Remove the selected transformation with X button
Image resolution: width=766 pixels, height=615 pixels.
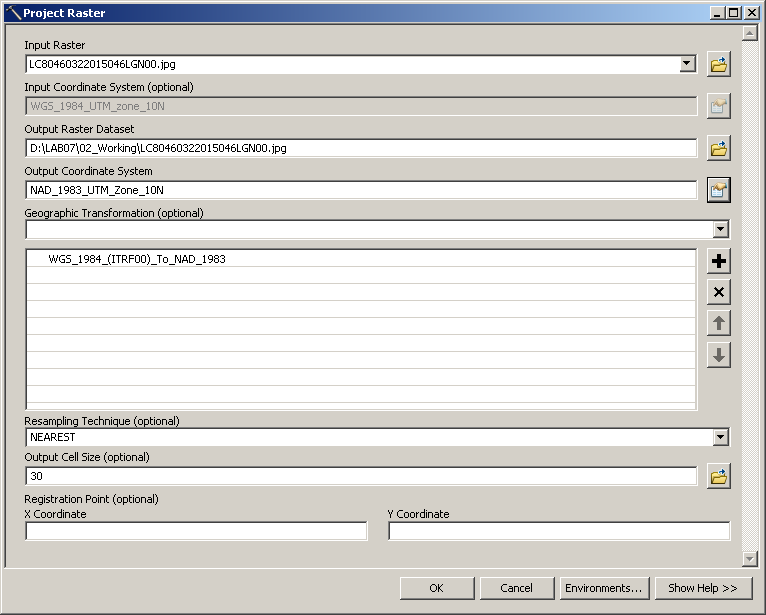[718, 292]
